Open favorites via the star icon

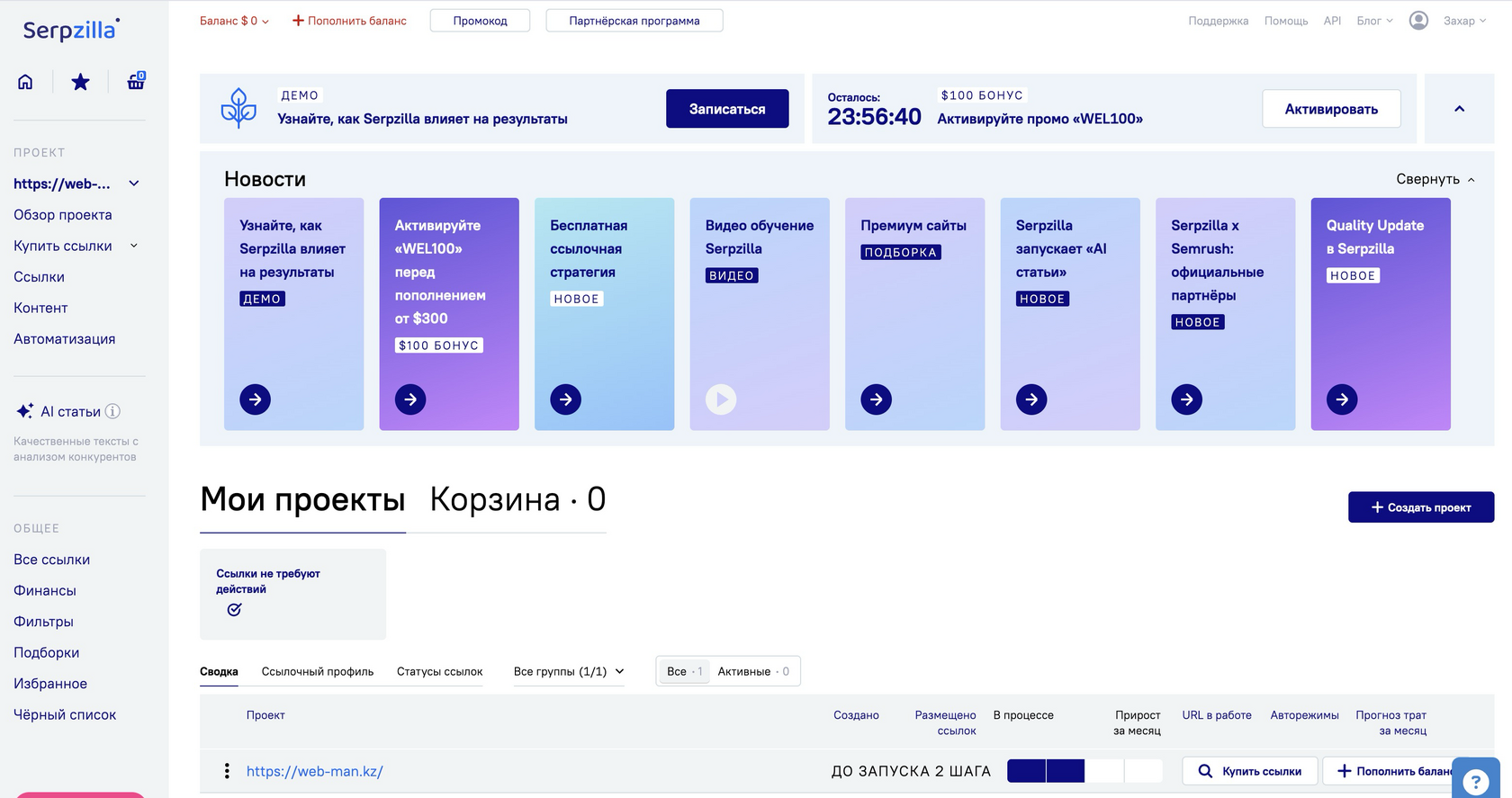click(80, 82)
